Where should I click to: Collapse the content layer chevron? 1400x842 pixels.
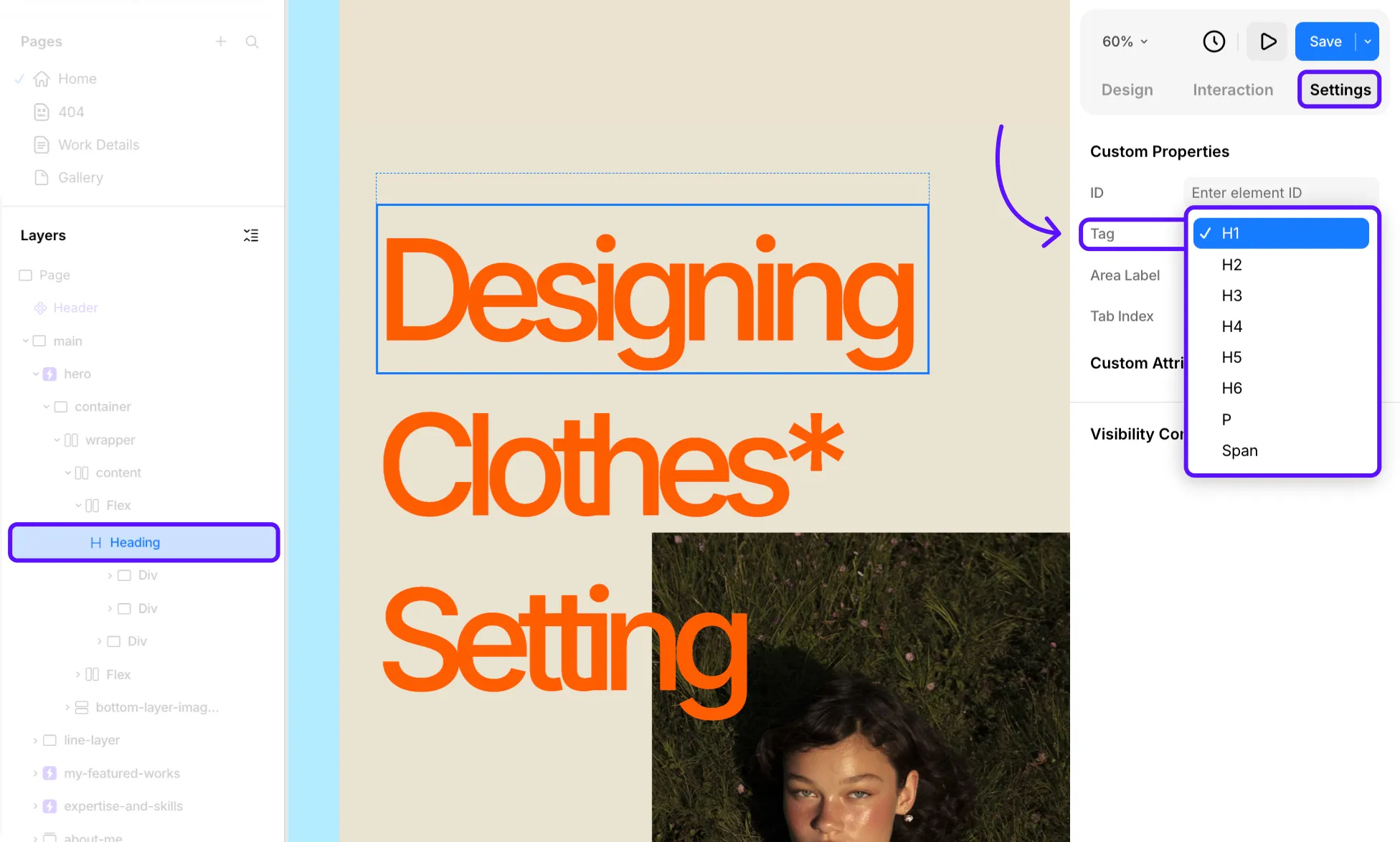click(67, 473)
